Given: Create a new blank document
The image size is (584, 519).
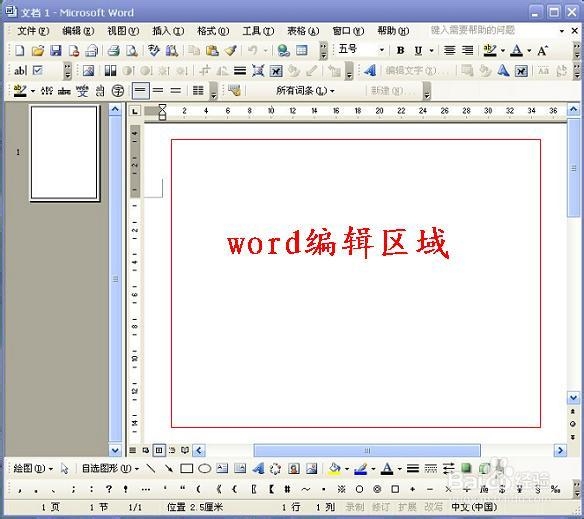Looking at the screenshot, I should point(19,50).
